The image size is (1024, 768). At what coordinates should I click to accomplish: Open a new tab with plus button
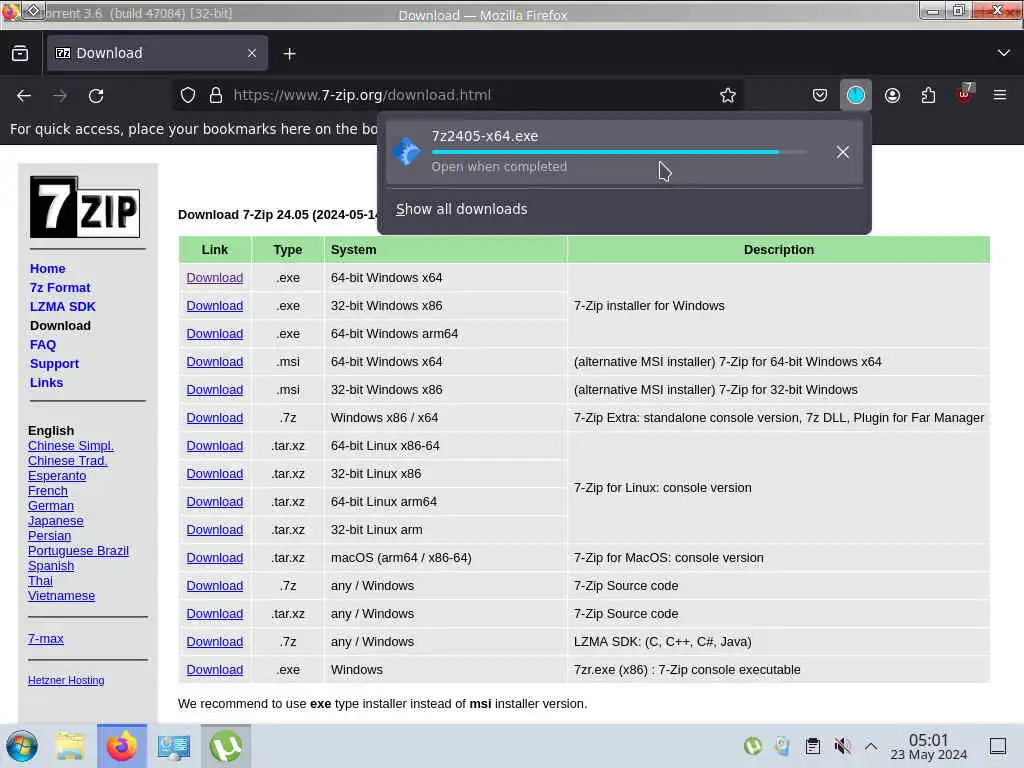(289, 54)
